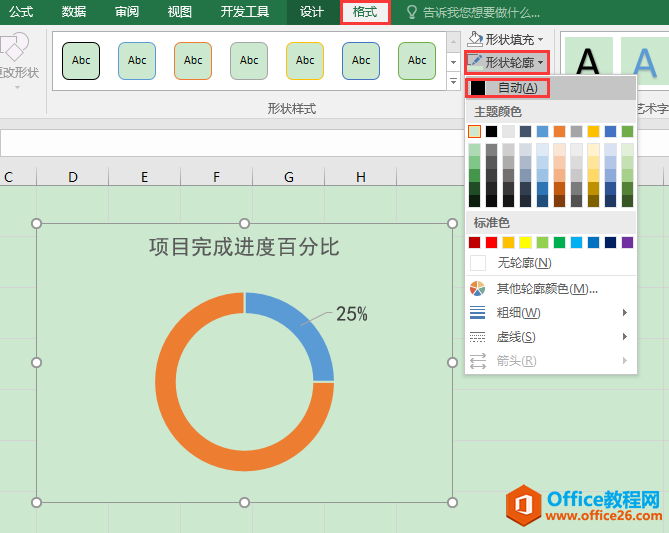Select standard purple color swatch
This screenshot has width=669, height=533.
[x=628, y=242]
